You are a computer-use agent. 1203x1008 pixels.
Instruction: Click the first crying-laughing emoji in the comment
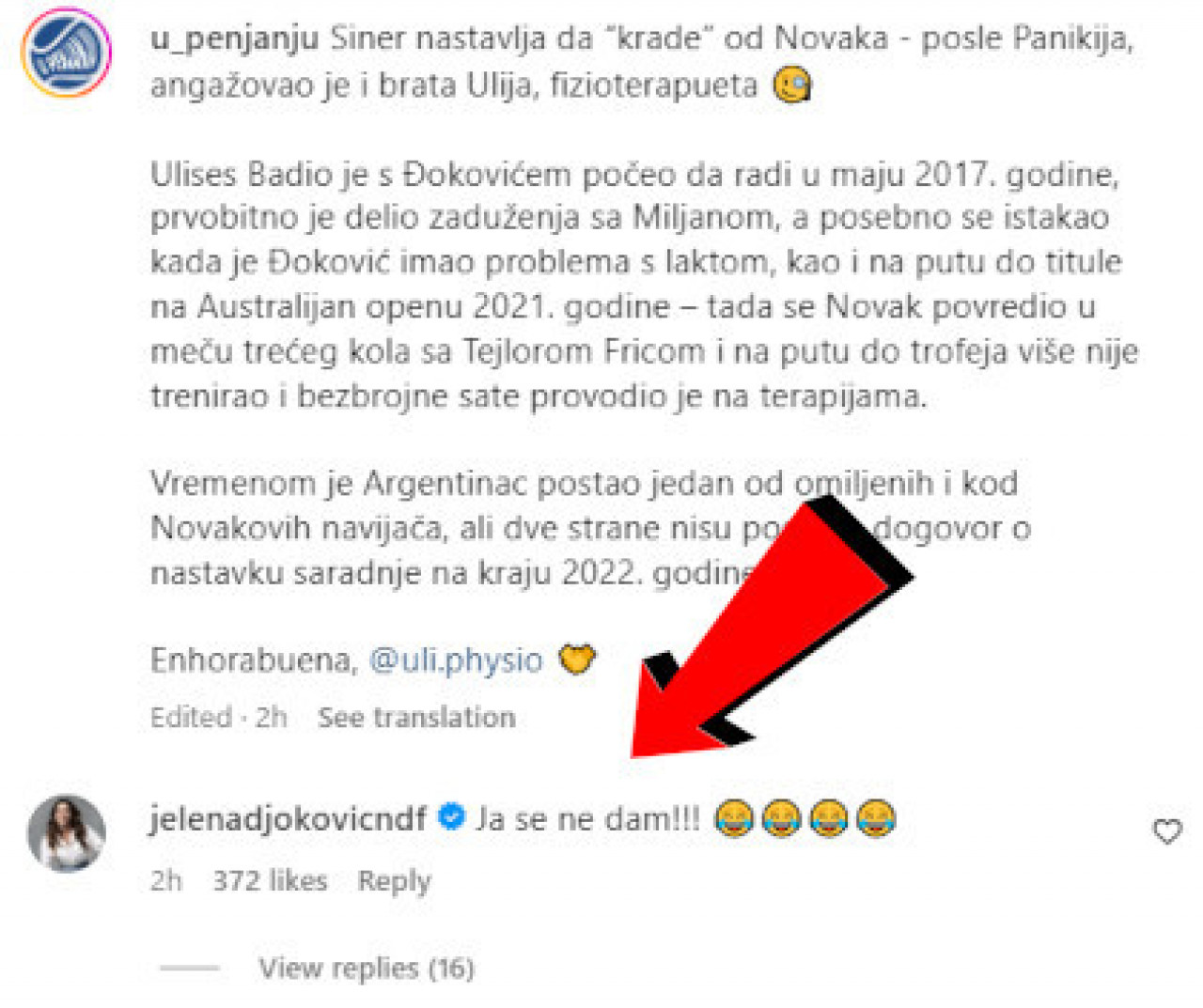point(734,818)
